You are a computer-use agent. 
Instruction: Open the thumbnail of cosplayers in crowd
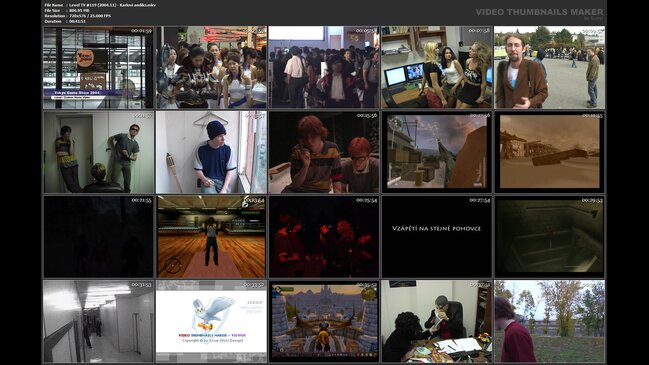point(211,67)
